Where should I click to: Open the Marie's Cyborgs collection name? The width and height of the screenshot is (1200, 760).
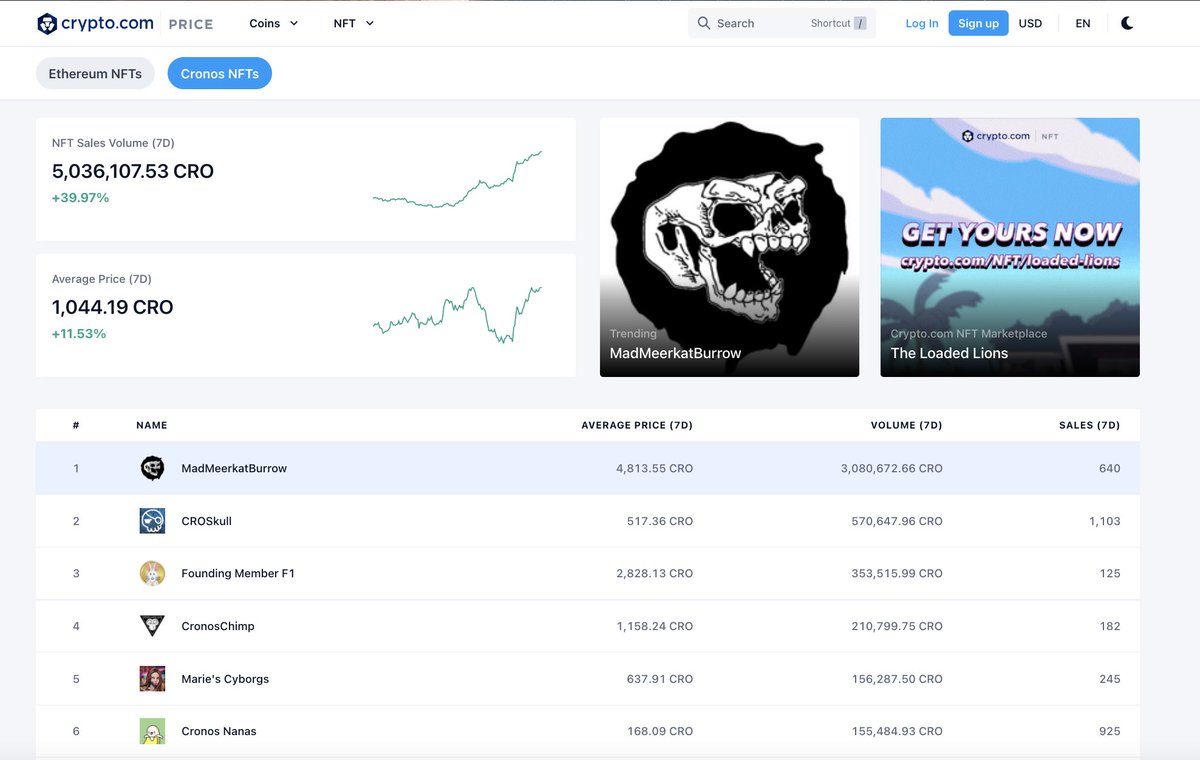pyautogui.click(x=225, y=679)
